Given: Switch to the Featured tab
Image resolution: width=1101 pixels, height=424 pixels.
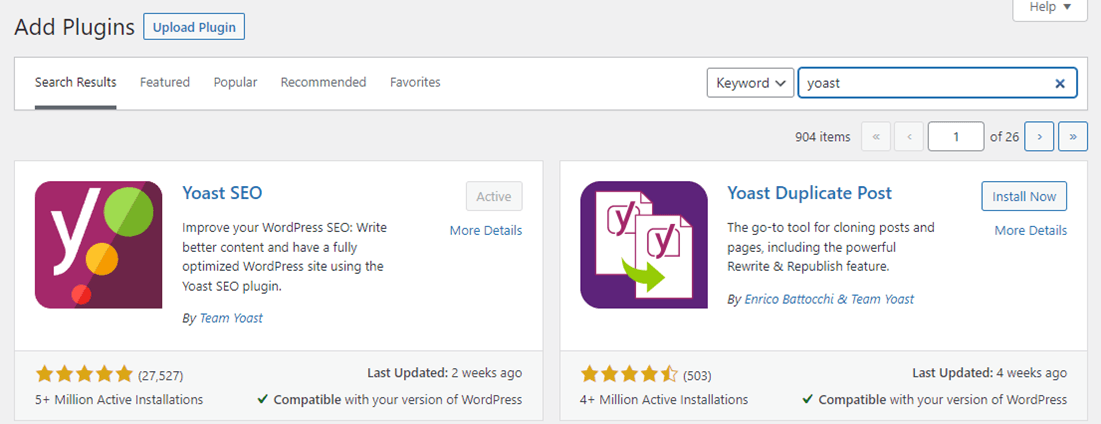Looking at the screenshot, I should click(165, 82).
